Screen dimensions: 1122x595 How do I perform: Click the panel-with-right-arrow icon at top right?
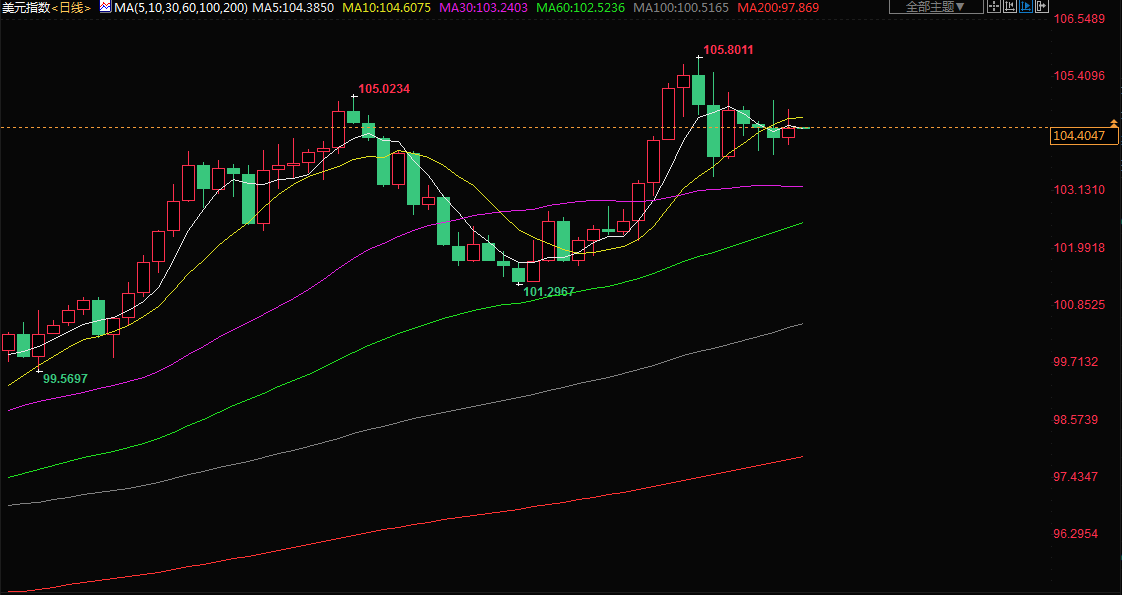1042,6
